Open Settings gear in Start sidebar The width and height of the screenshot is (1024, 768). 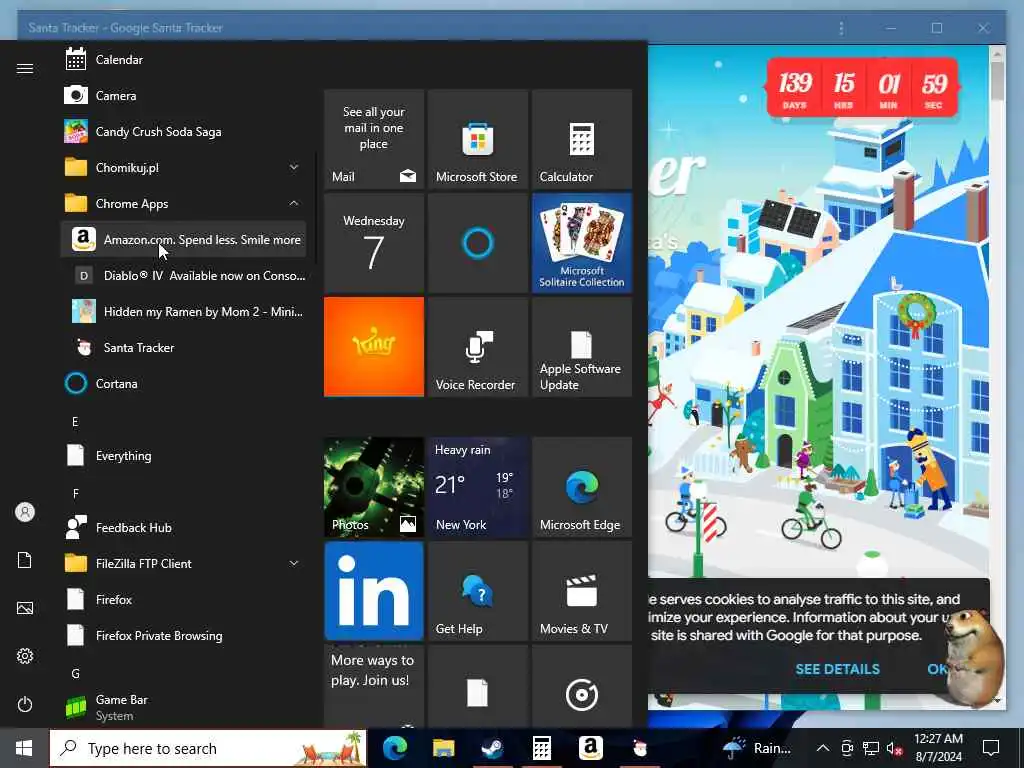tap(25, 656)
